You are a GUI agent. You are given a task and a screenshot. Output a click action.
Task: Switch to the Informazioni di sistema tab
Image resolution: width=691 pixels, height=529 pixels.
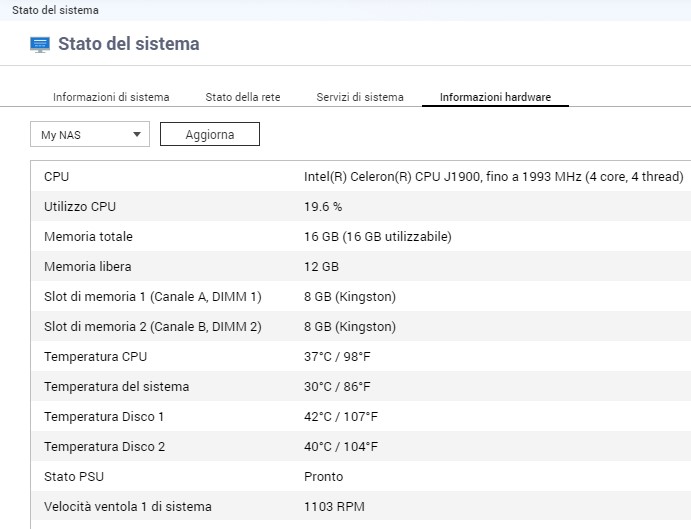click(111, 97)
